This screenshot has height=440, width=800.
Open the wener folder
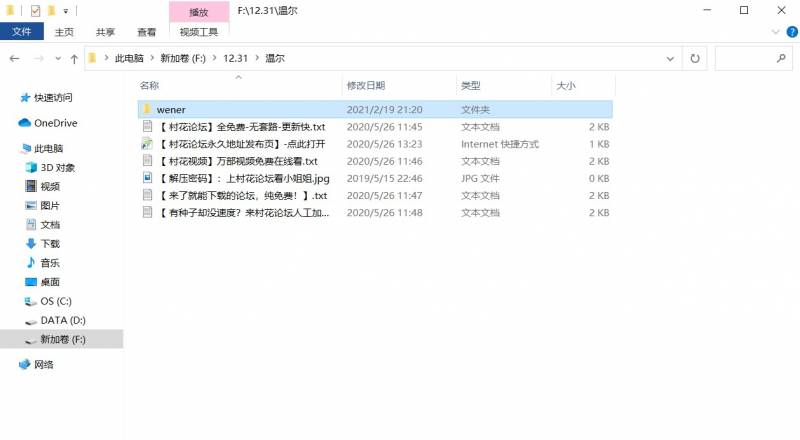tap(171, 109)
